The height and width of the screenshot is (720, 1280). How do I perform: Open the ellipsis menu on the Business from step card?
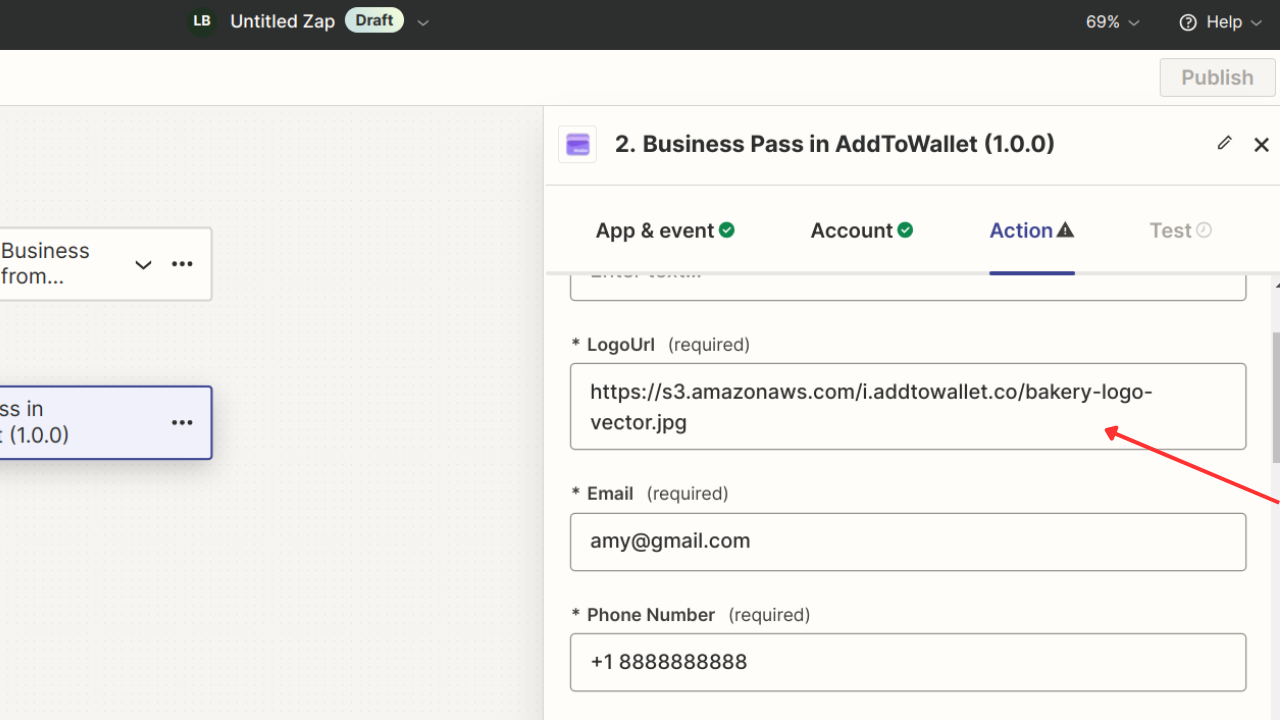pyautogui.click(x=182, y=263)
